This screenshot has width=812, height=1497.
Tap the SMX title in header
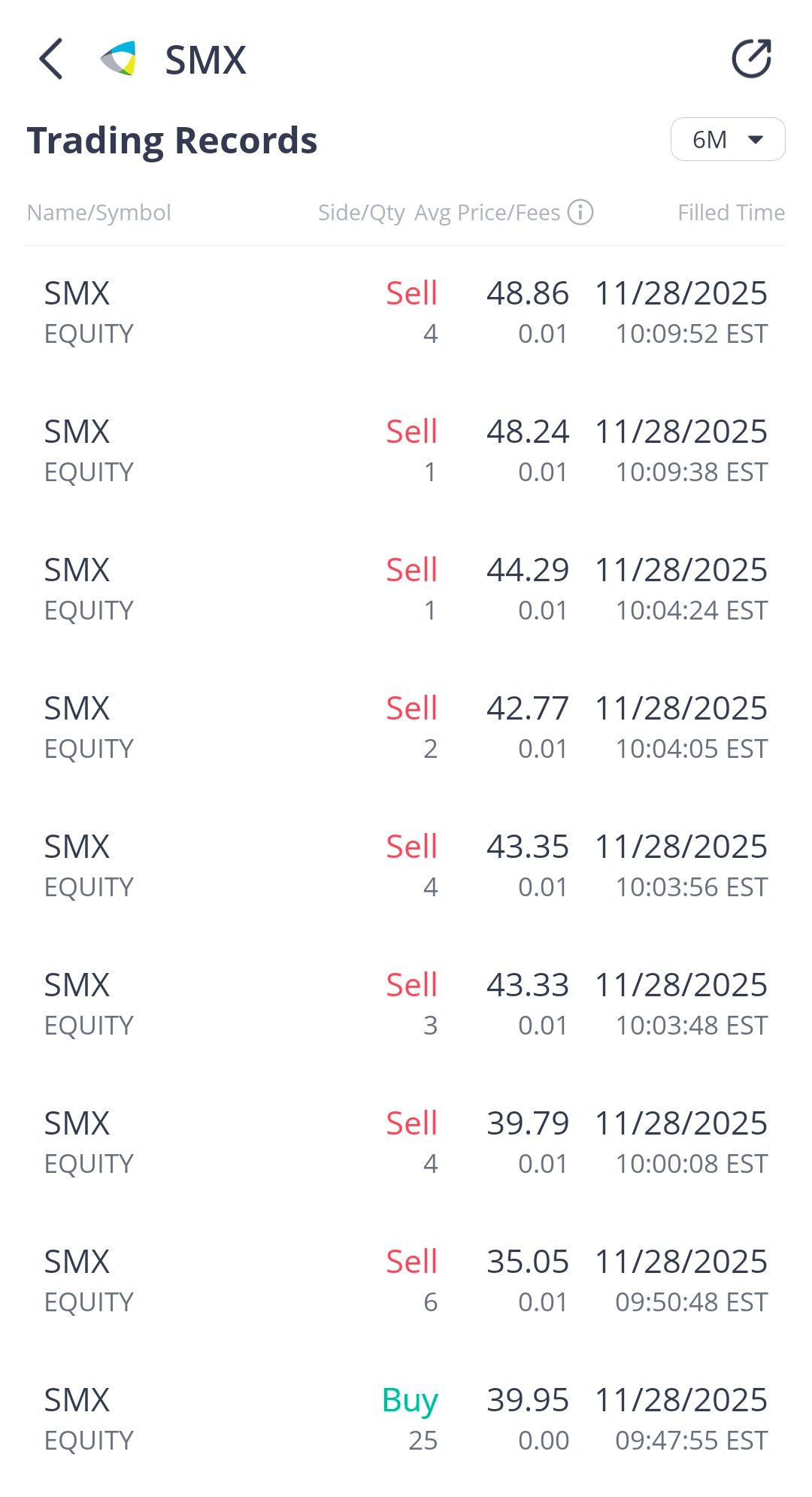coord(205,60)
